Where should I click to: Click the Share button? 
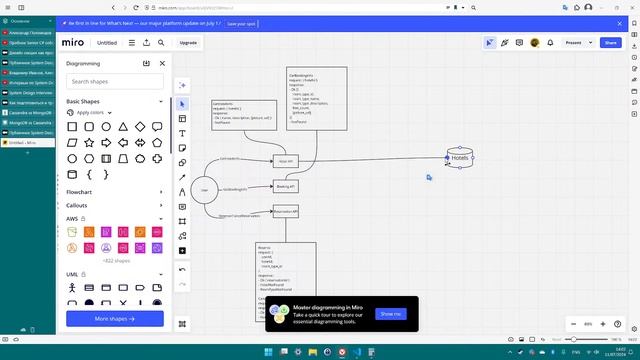[611, 42]
